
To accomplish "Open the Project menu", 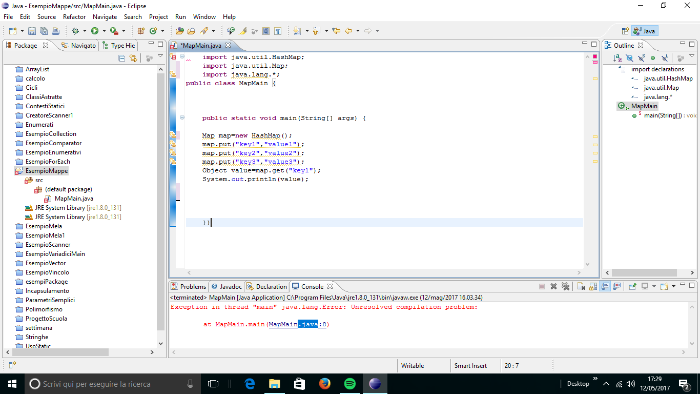I will click(x=158, y=17).
